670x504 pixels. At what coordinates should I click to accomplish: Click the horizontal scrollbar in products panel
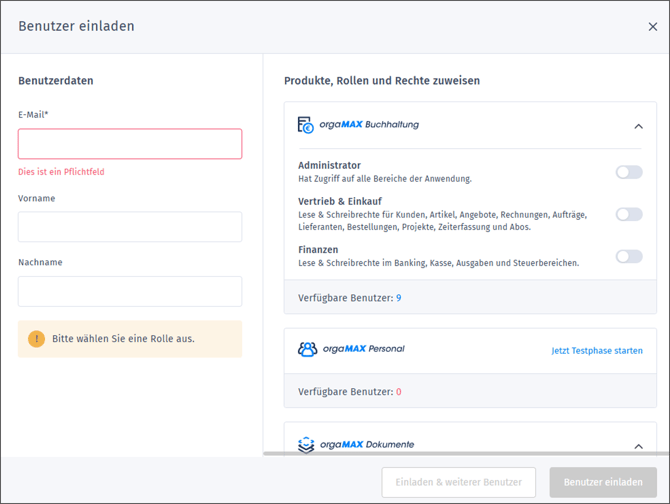point(466,454)
